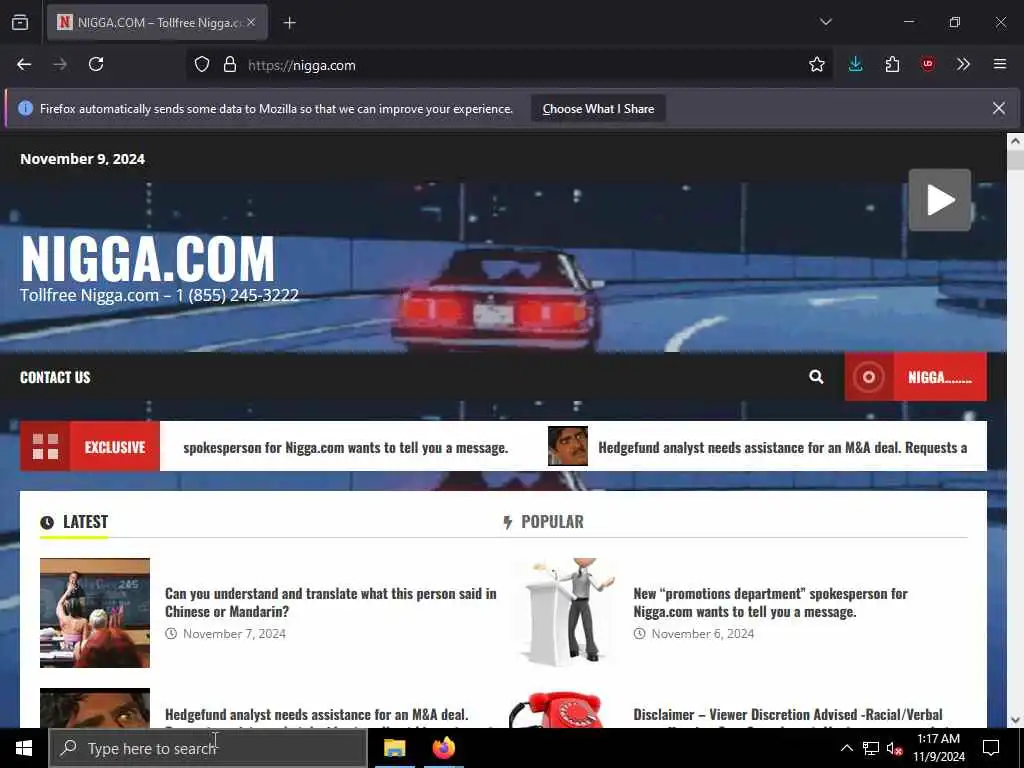
Task: Click the clock icon beside LATEST
Action: coord(47,522)
